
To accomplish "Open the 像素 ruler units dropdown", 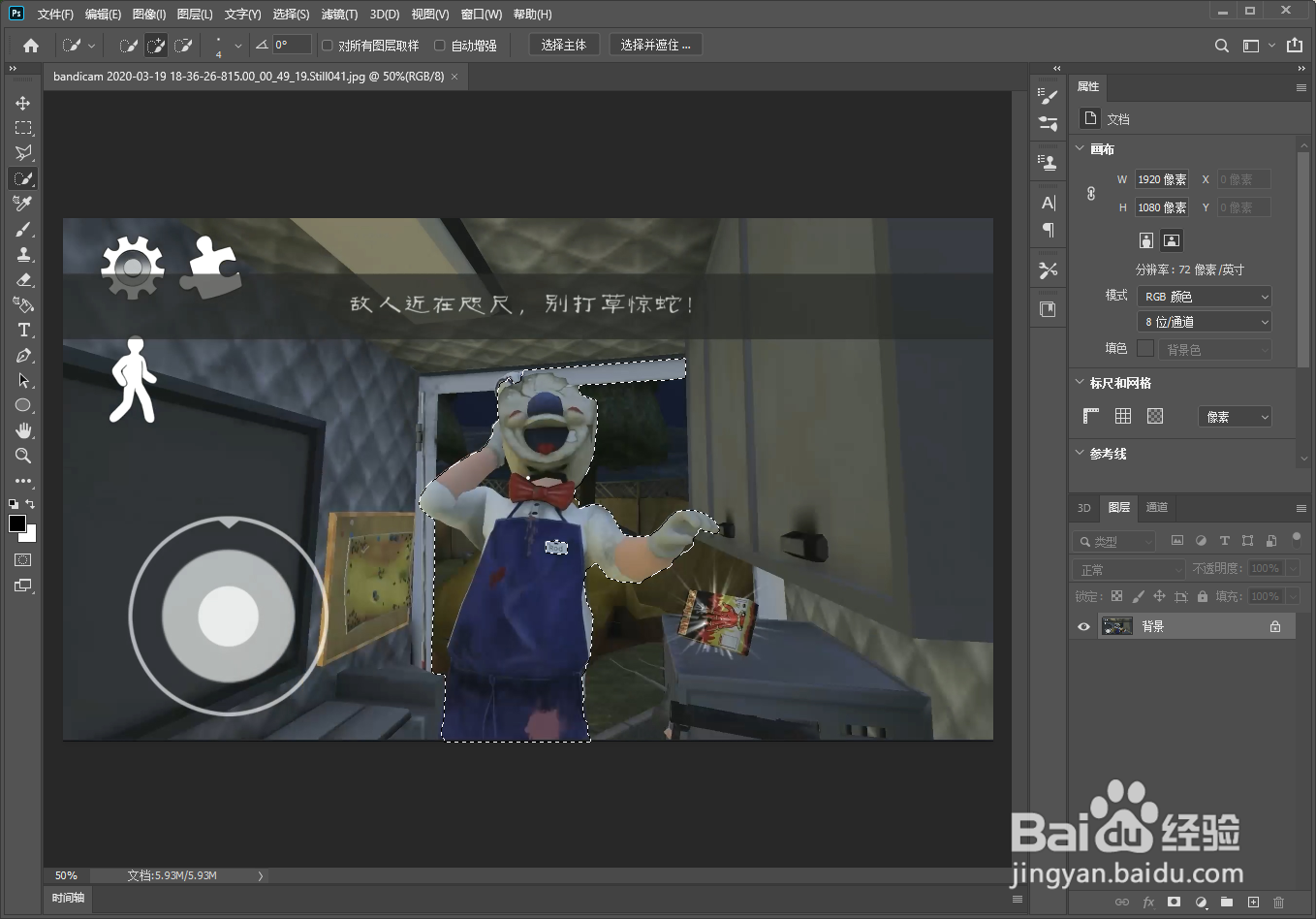I will tap(1235, 417).
